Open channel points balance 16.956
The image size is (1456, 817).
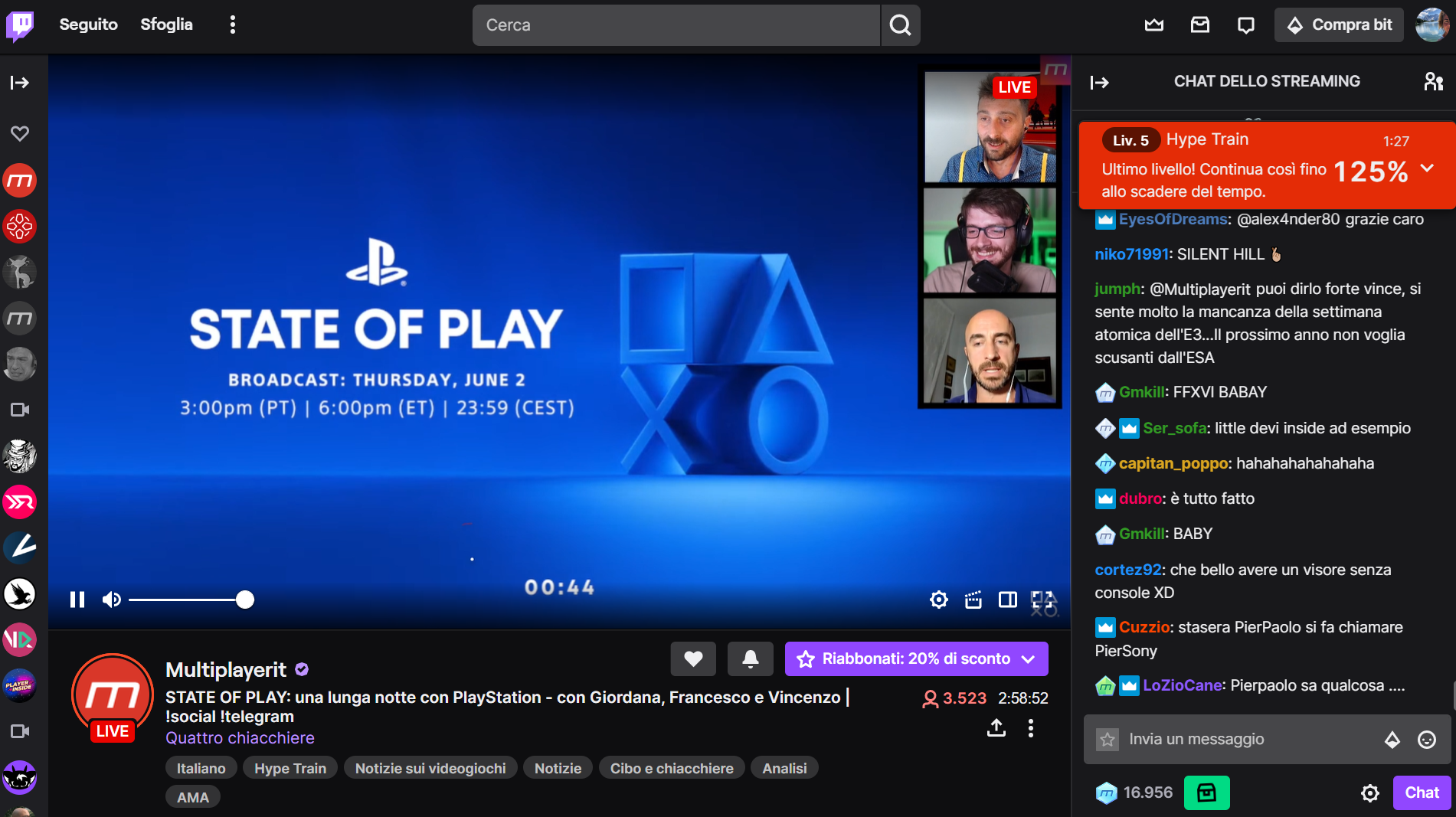[1134, 792]
